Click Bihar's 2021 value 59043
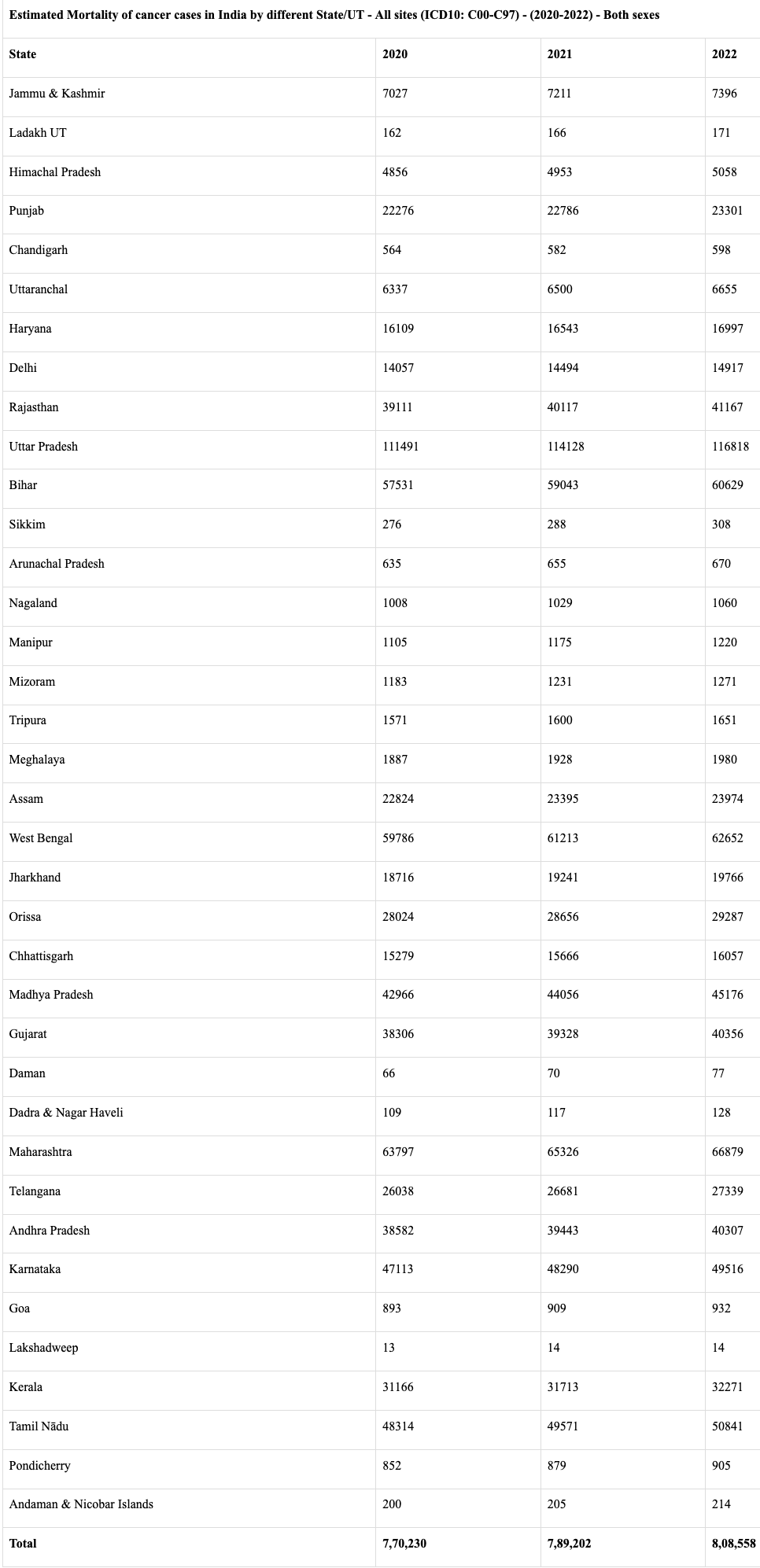The width and height of the screenshot is (760, 1568). click(563, 485)
